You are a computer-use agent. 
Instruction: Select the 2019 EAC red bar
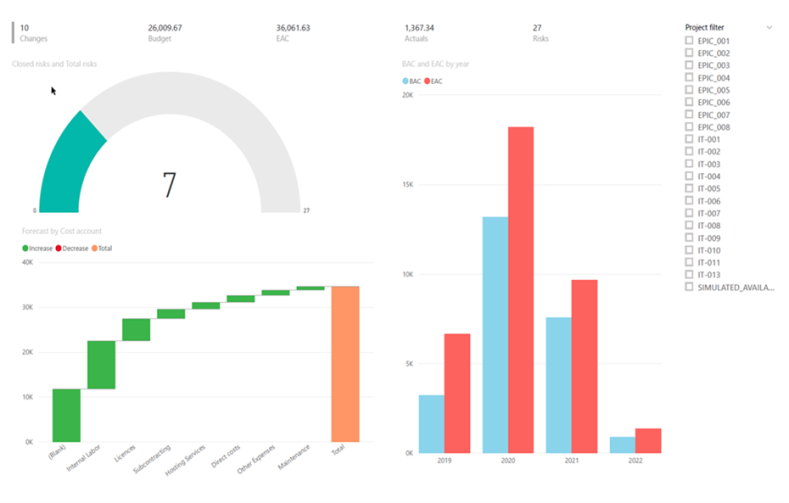[x=457, y=393]
